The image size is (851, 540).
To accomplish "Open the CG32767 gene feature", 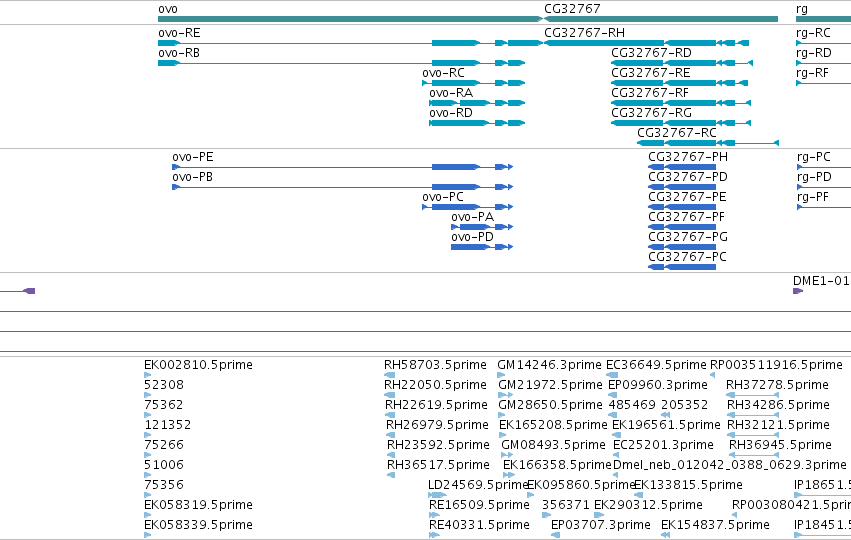I will pos(661,19).
